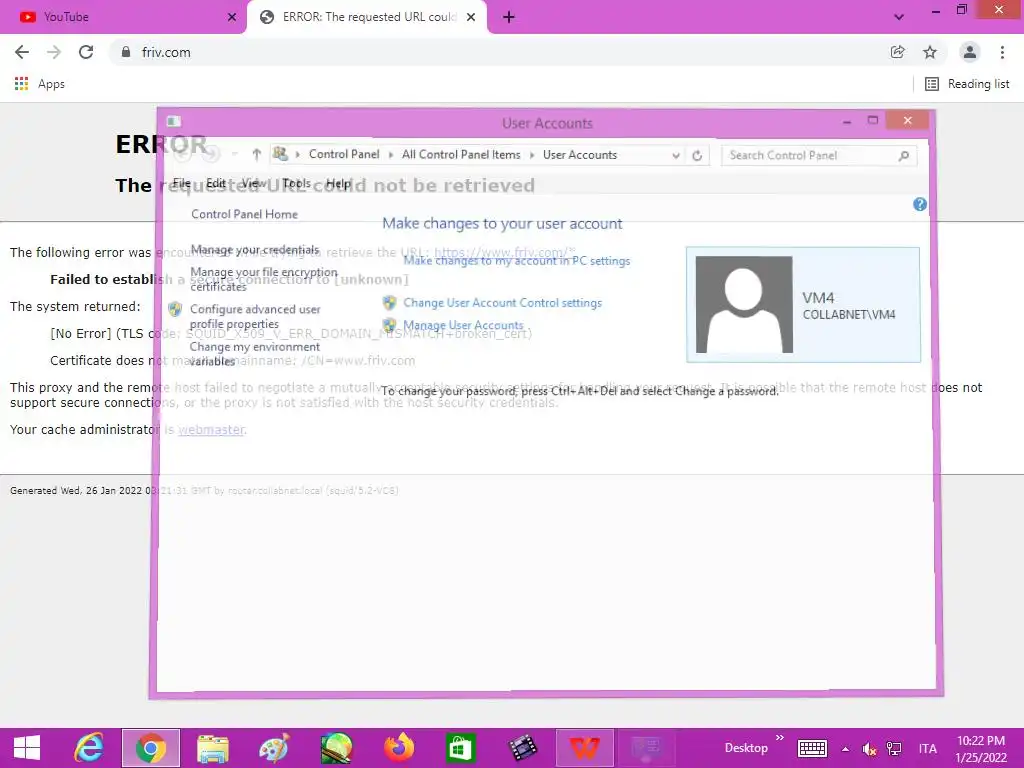Open WPS Office from the taskbar
The height and width of the screenshot is (768, 1024).
click(x=584, y=748)
